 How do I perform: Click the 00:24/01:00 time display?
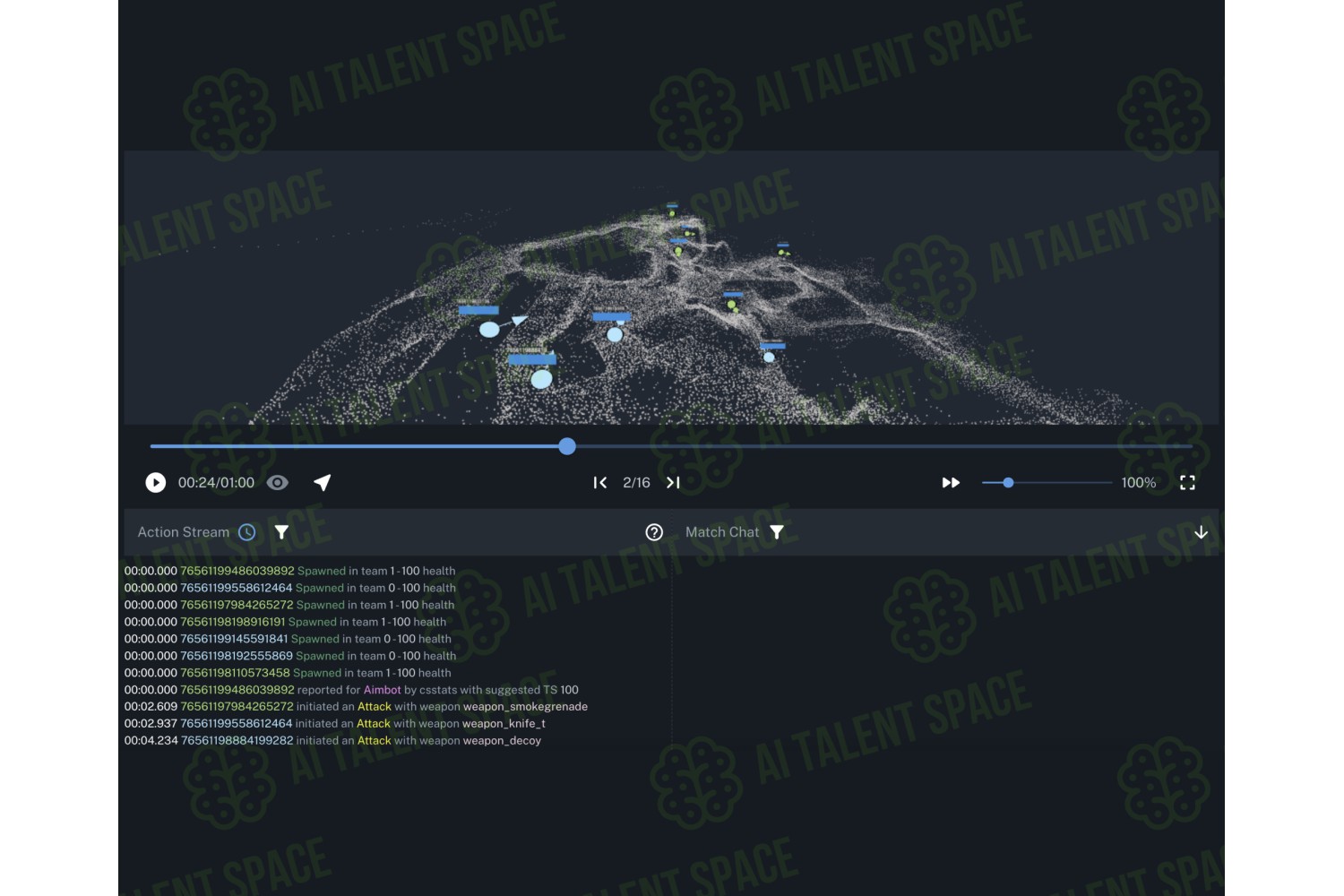(x=216, y=483)
